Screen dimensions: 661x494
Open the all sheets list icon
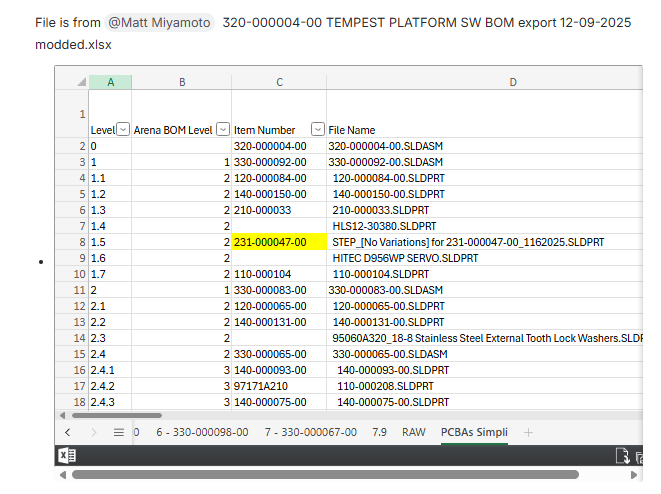coord(119,432)
